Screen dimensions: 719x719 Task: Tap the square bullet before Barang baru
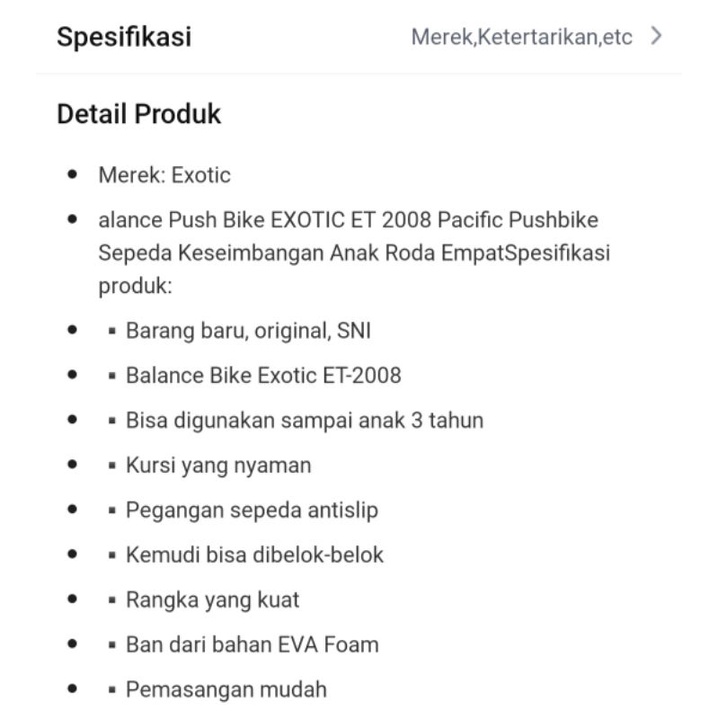pos(112,331)
